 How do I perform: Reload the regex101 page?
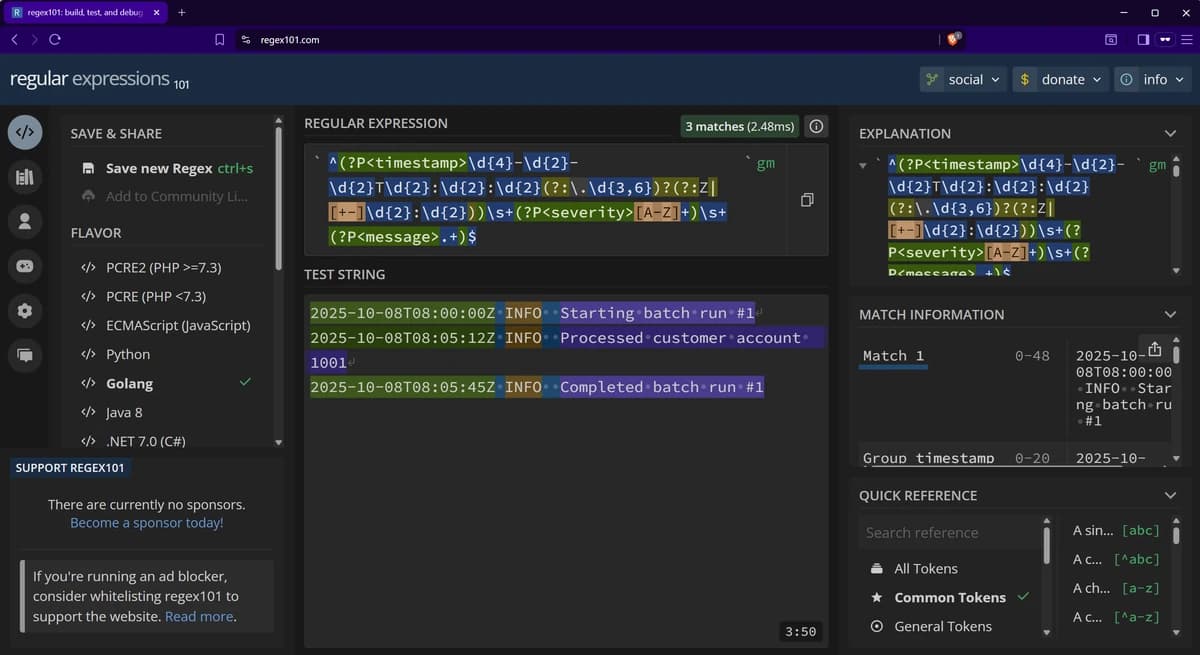pyautogui.click(x=55, y=39)
